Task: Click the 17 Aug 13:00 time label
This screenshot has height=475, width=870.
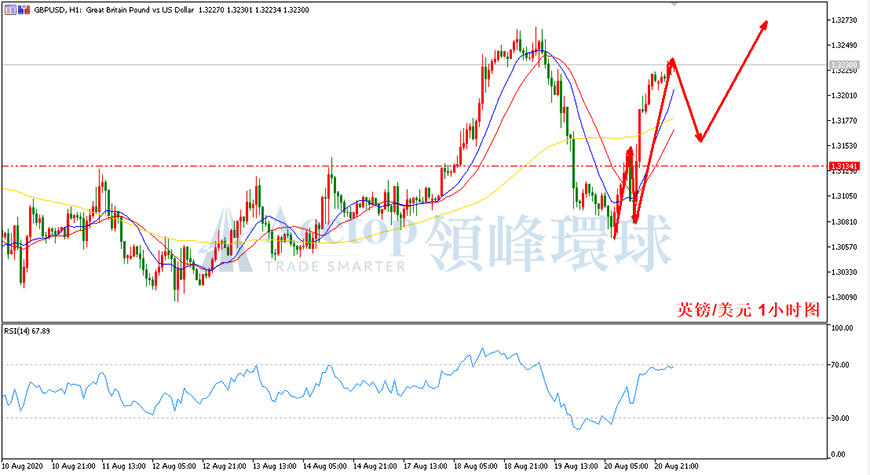Action: coord(426,466)
